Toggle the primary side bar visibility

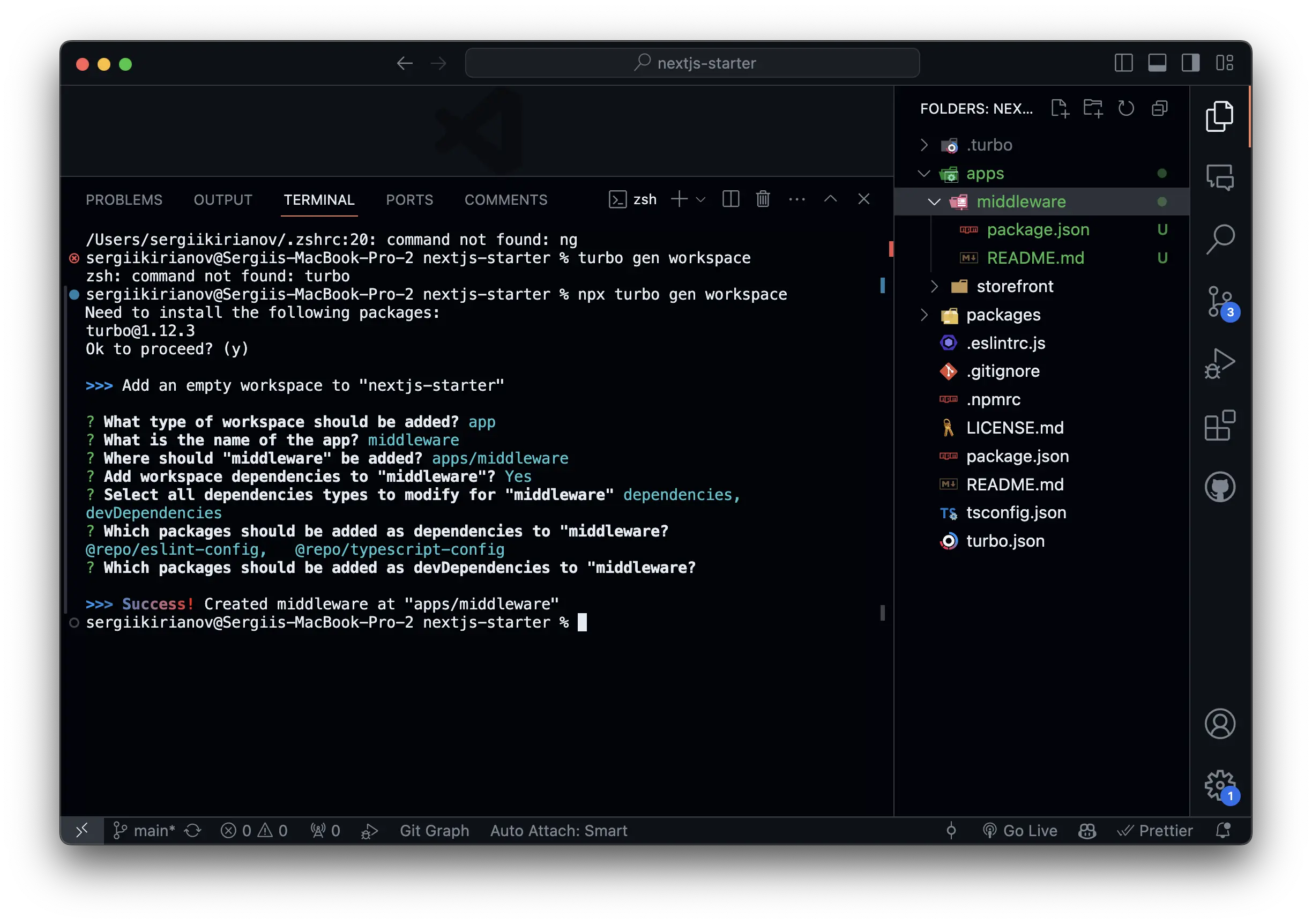[x=1123, y=63]
